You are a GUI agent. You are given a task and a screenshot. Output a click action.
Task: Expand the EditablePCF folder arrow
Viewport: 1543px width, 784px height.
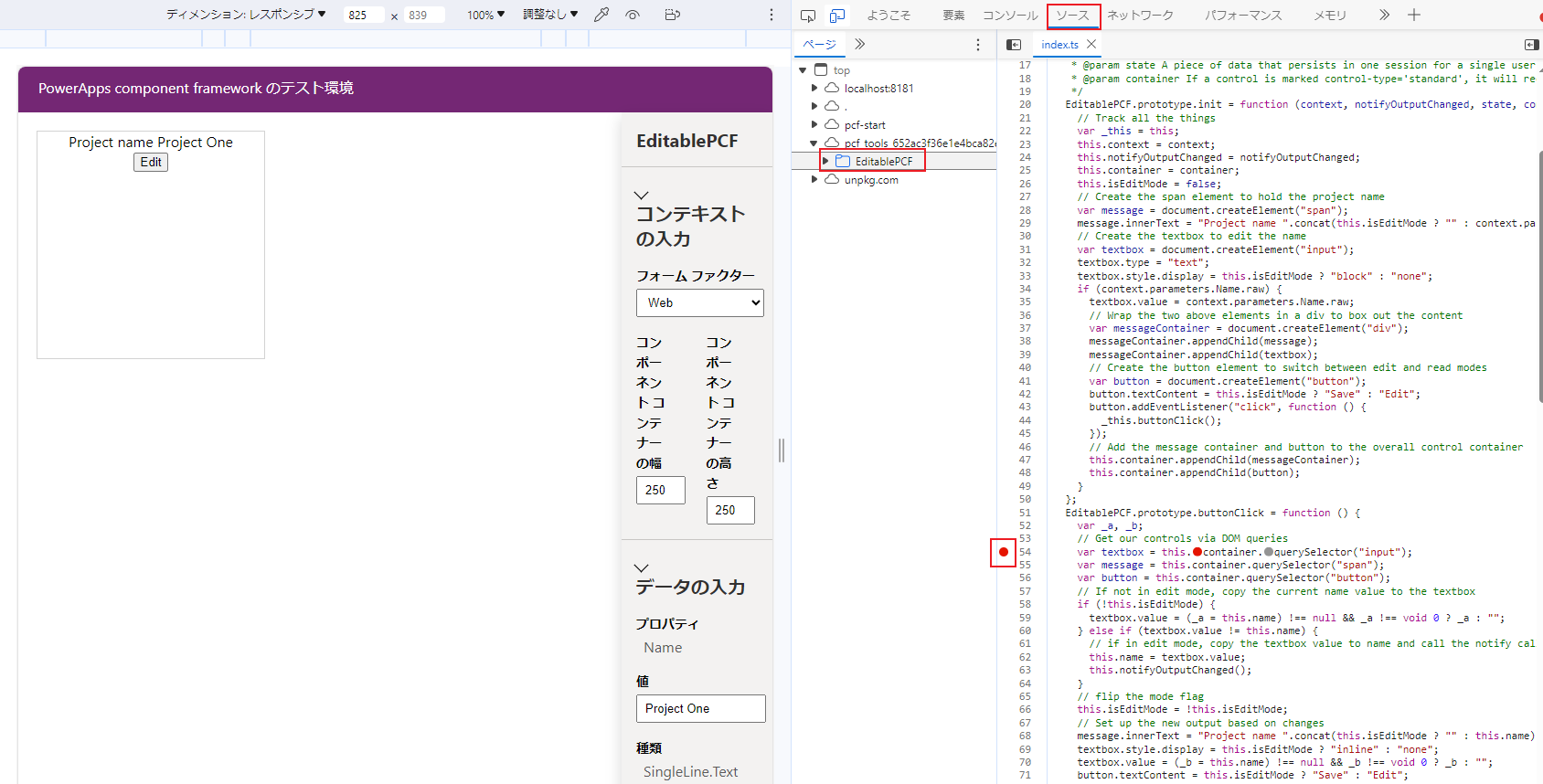pyautogui.click(x=825, y=162)
